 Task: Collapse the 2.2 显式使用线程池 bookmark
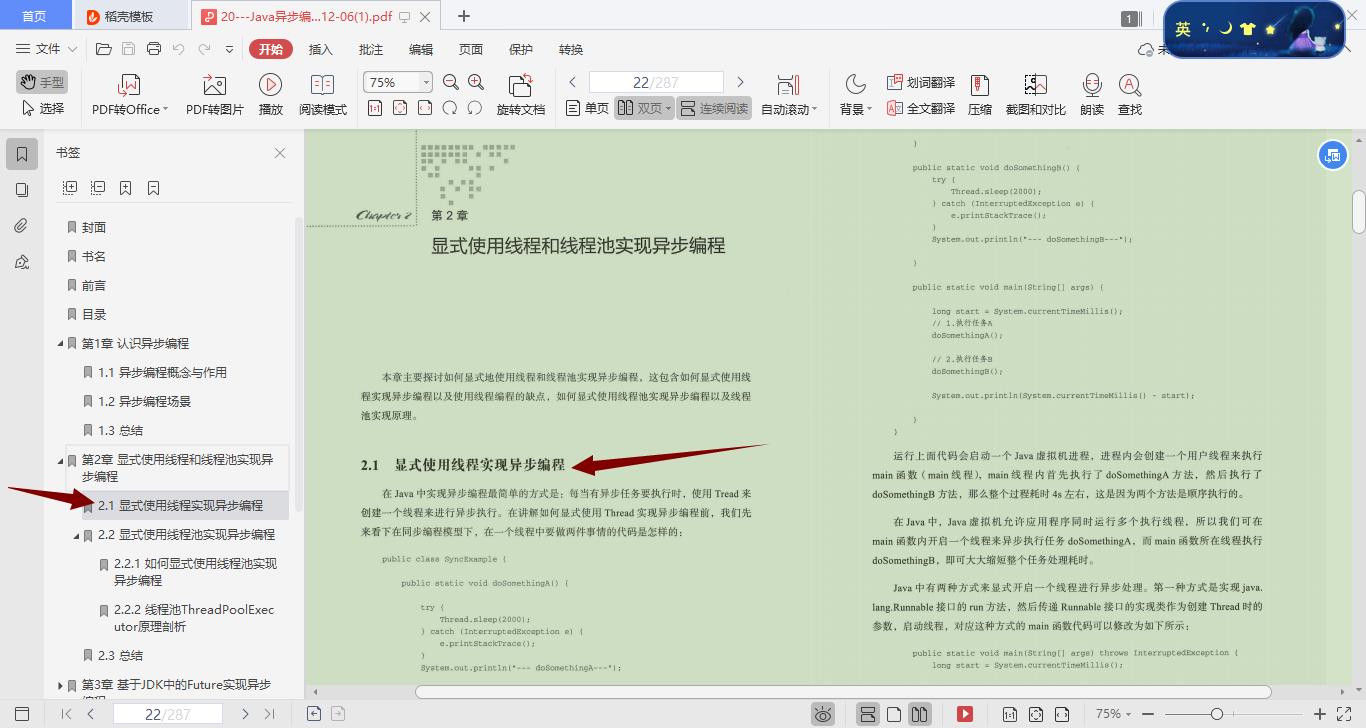tap(77, 536)
